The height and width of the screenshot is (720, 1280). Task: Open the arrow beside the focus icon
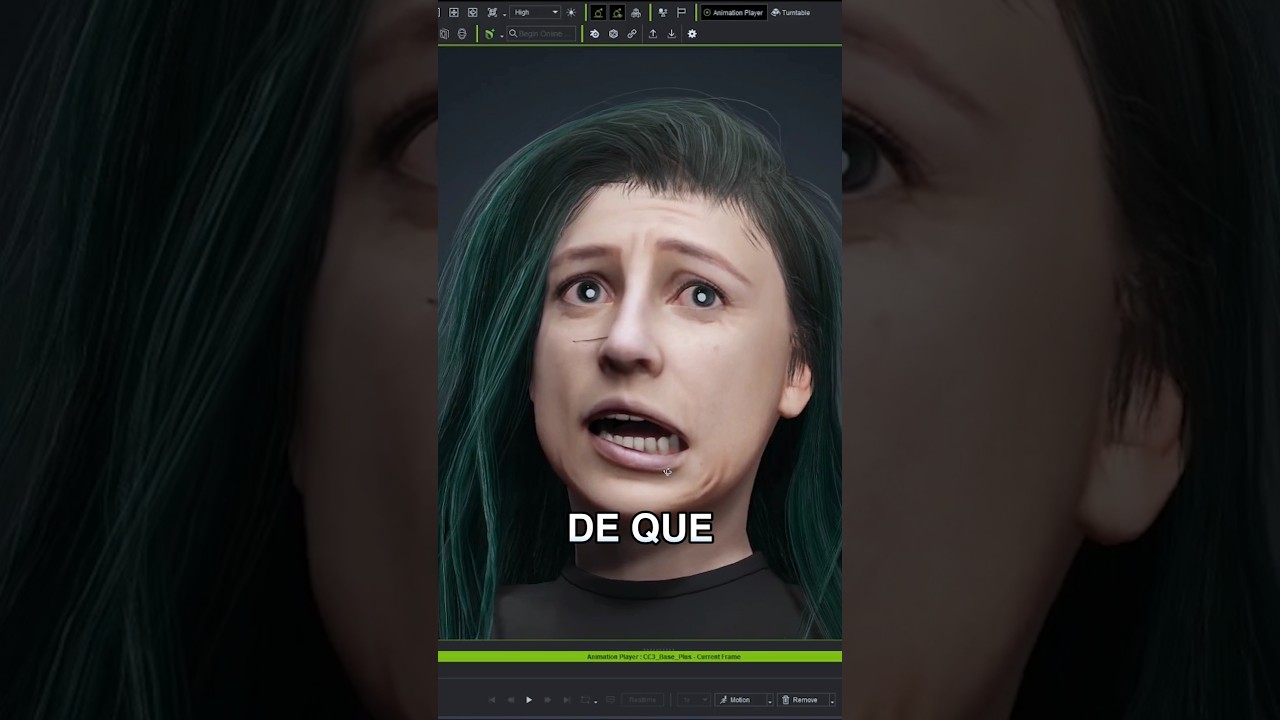[x=504, y=14]
